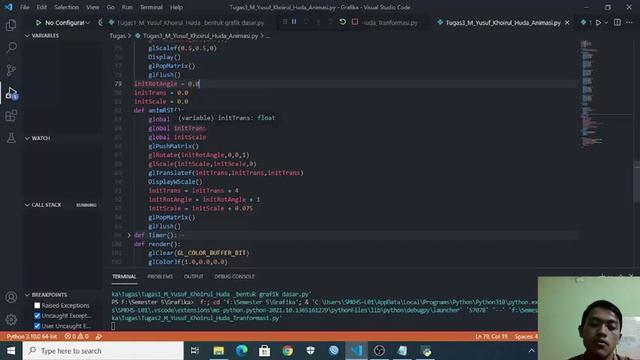Toggle the Raised Exceptions breakpoint checkbox
This screenshot has height=360, width=640.
(37, 305)
